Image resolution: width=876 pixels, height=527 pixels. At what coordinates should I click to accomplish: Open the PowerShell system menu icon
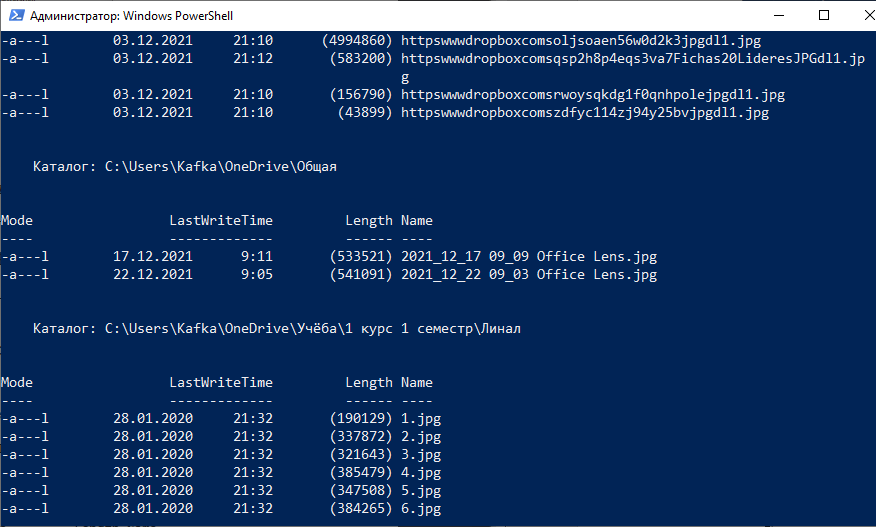(x=16, y=15)
